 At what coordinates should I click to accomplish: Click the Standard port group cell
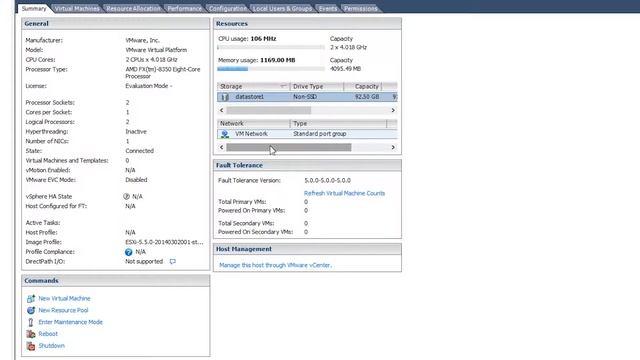[320, 134]
